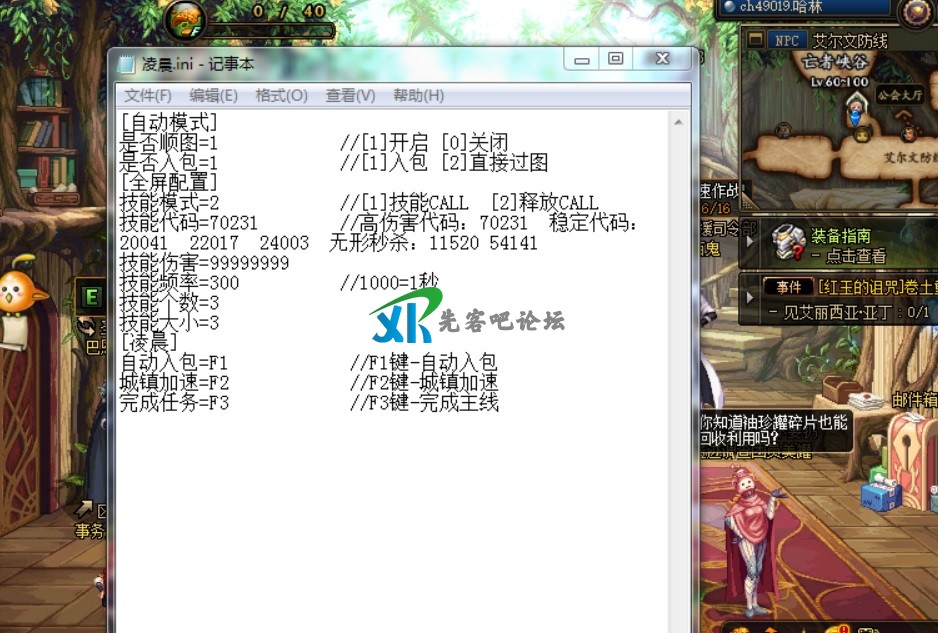This screenshot has height=633, width=938.
Task: Click the 装备指南 armor icon
Action: 787,242
